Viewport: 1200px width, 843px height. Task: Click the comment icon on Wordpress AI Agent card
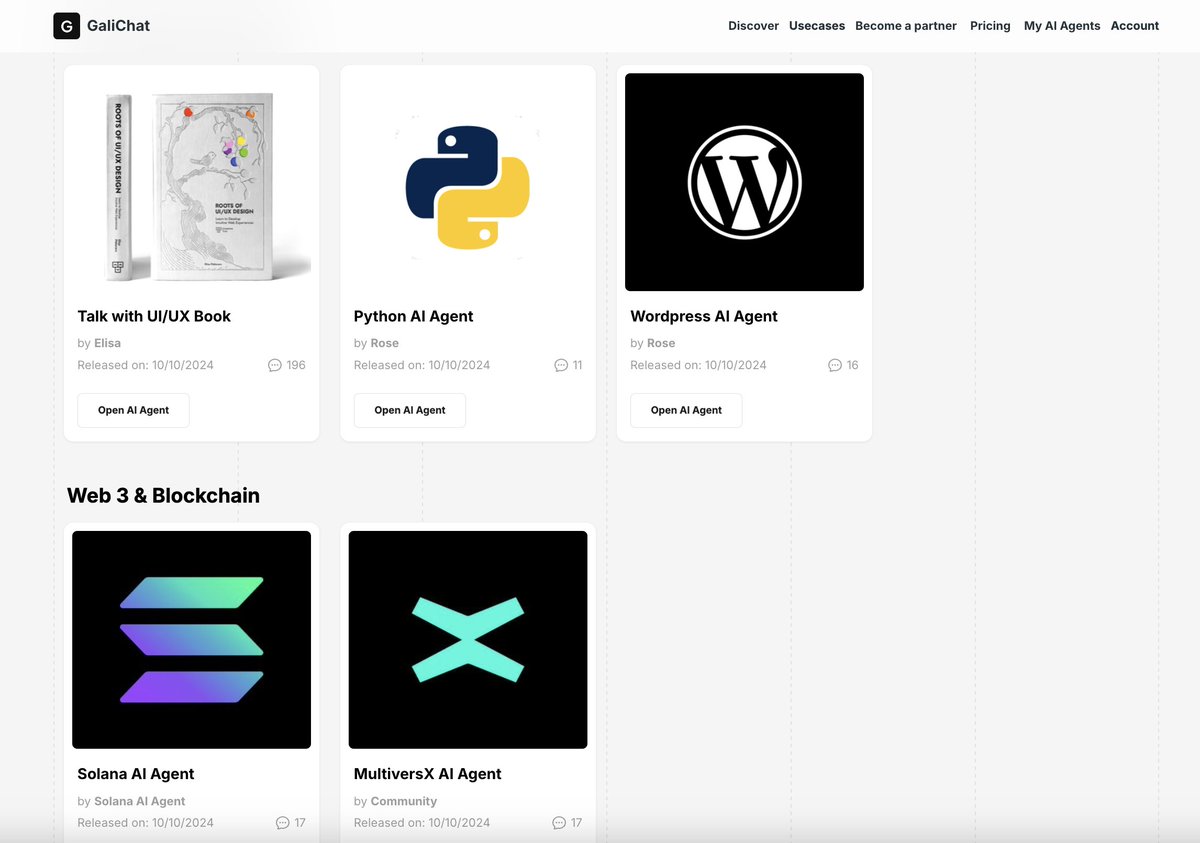(835, 365)
